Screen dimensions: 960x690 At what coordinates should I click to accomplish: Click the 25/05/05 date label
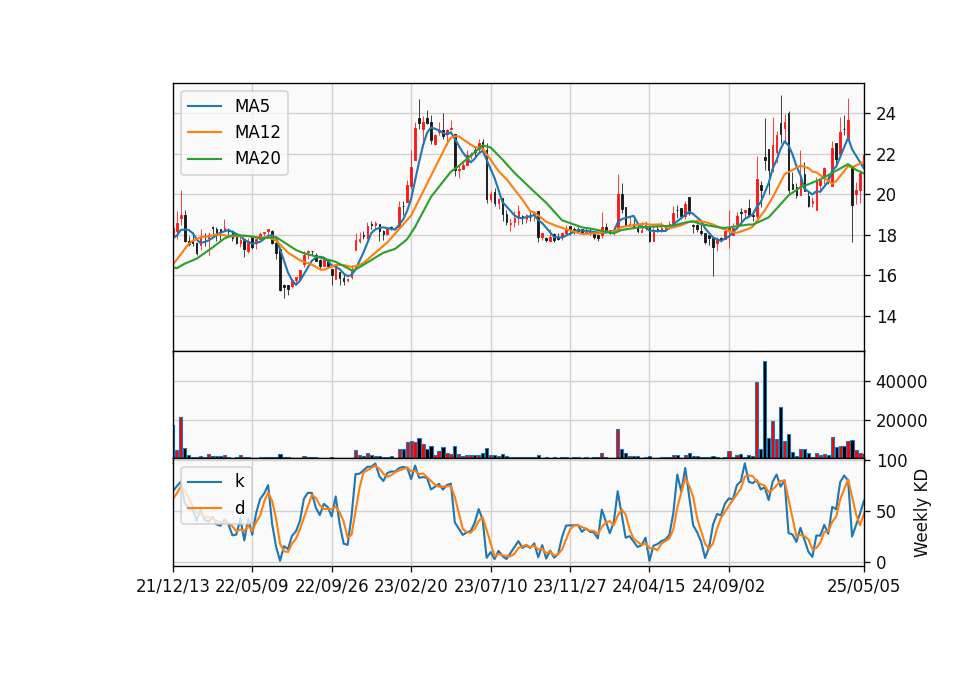coord(864,587)
